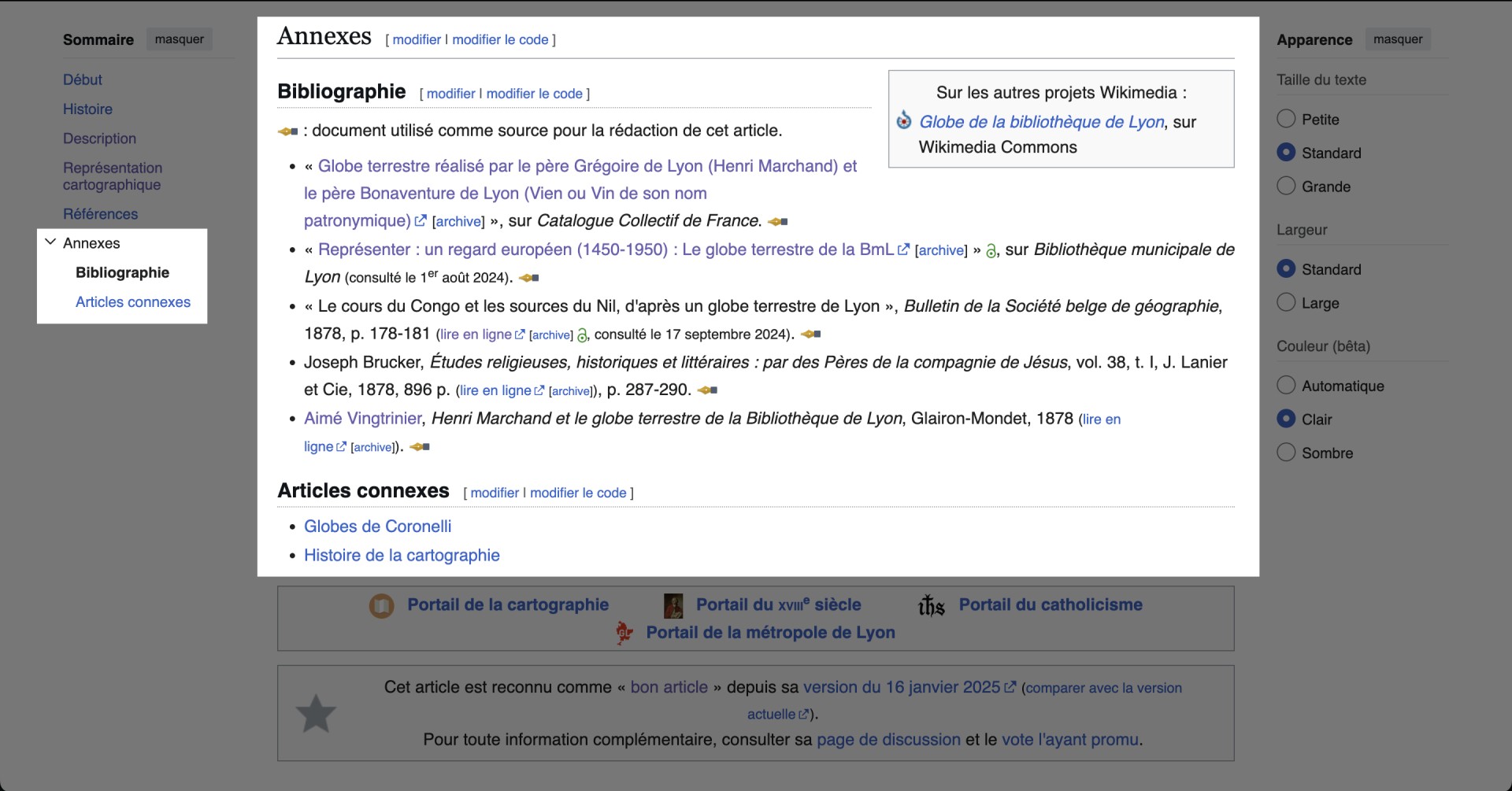
Task: Select the Portail du XVIIIe siècle portrait icon
Action: [x=673, y=605]
